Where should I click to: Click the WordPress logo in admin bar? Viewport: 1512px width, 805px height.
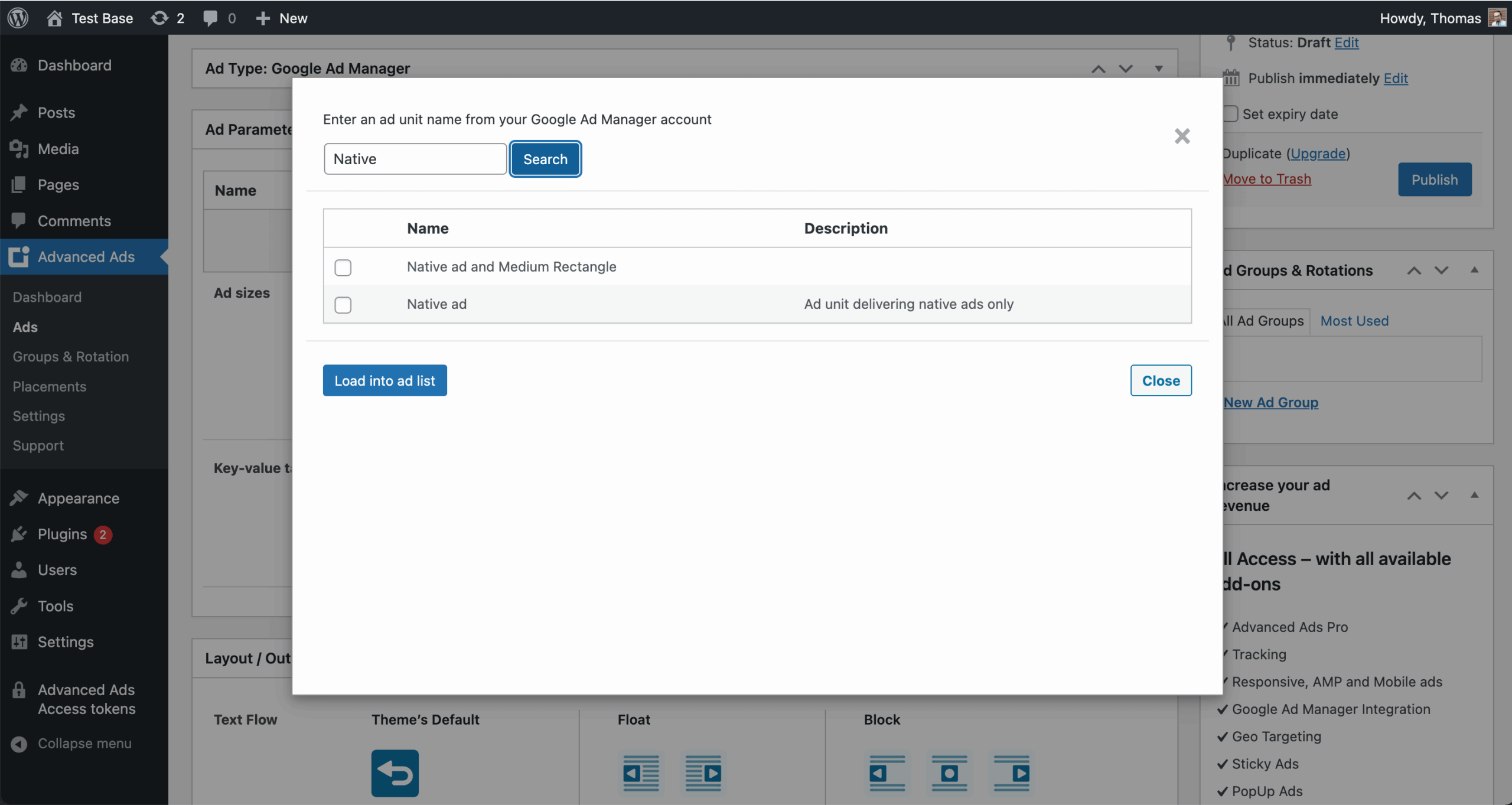(18, 18)
